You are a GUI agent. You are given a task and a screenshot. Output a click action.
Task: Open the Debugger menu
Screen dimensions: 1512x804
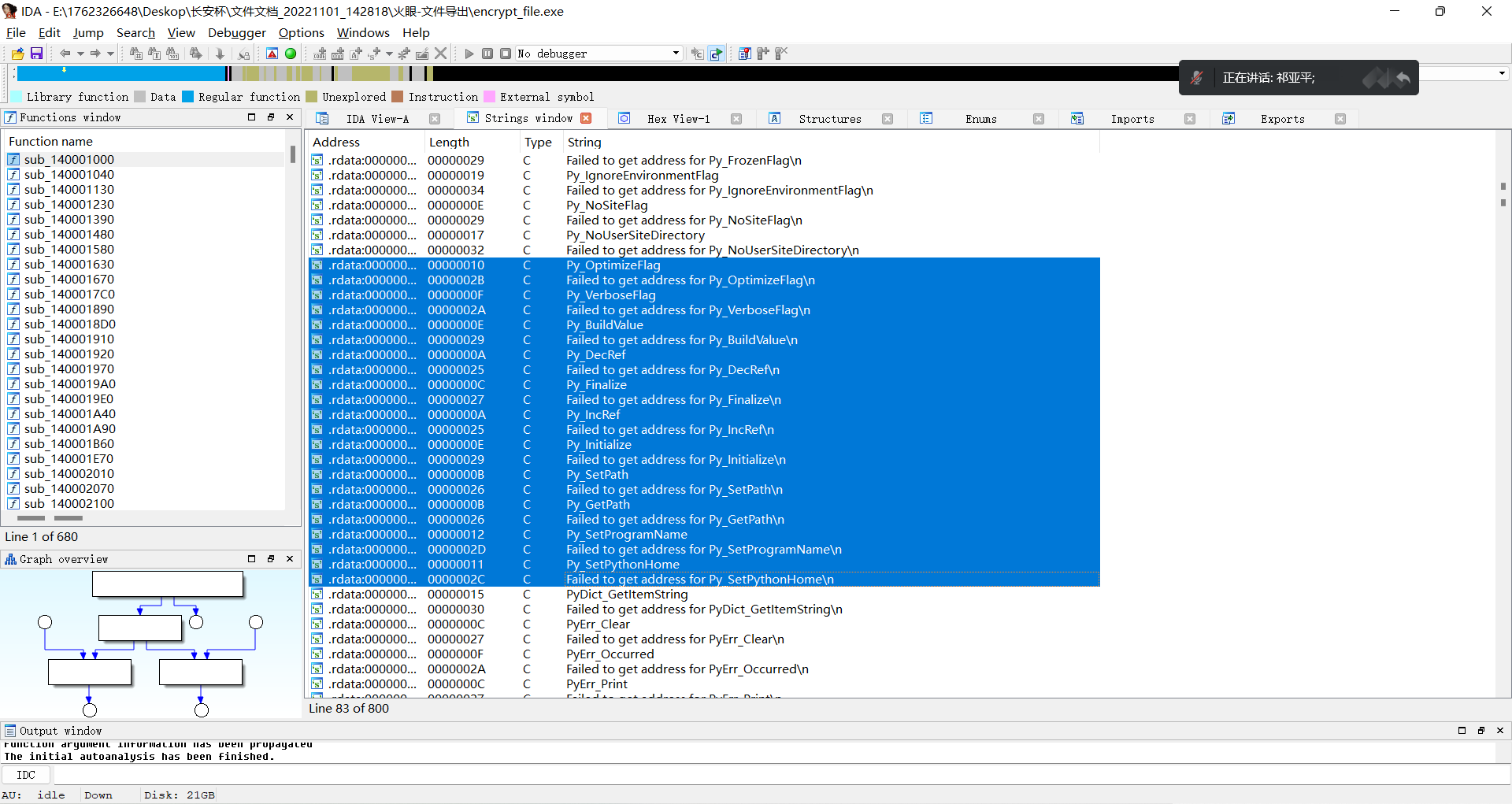point(237,32)
